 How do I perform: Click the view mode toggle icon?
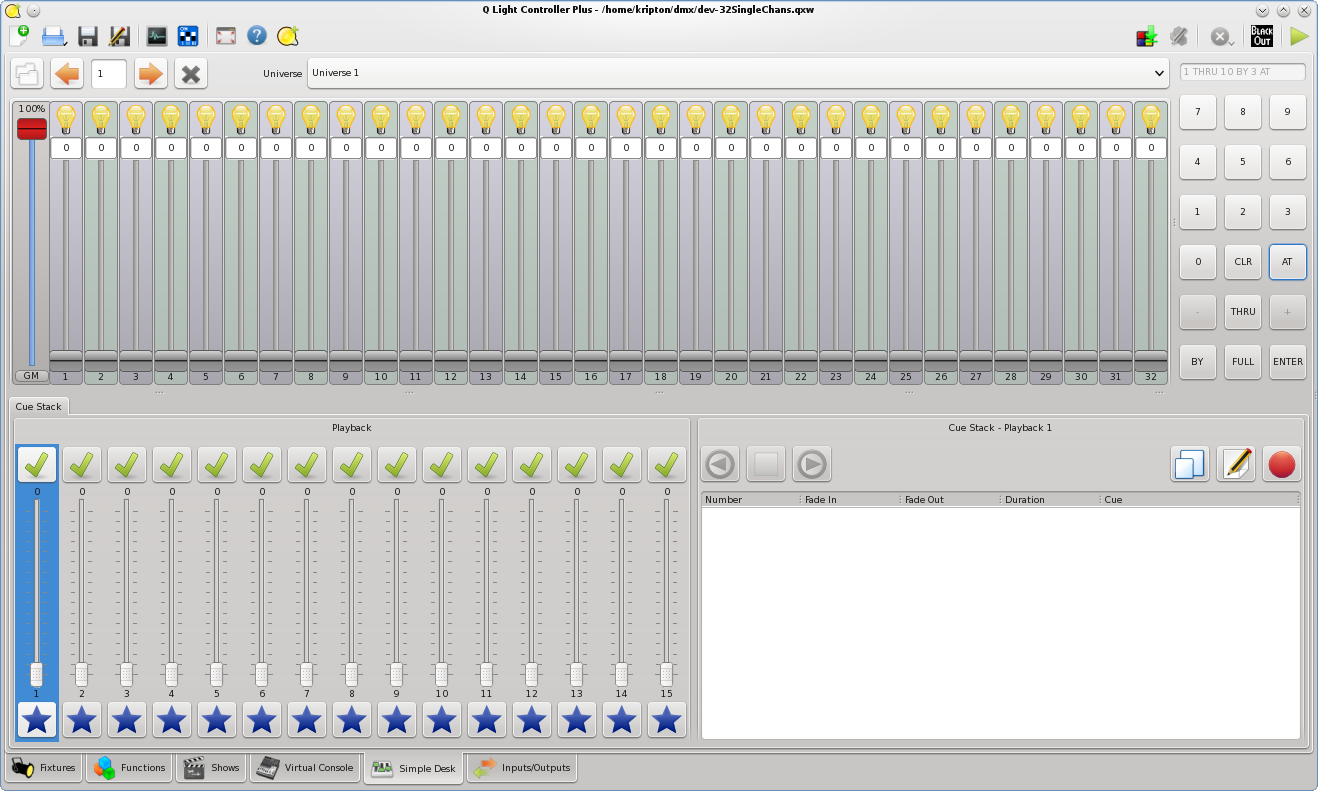[x=27, y=74]
